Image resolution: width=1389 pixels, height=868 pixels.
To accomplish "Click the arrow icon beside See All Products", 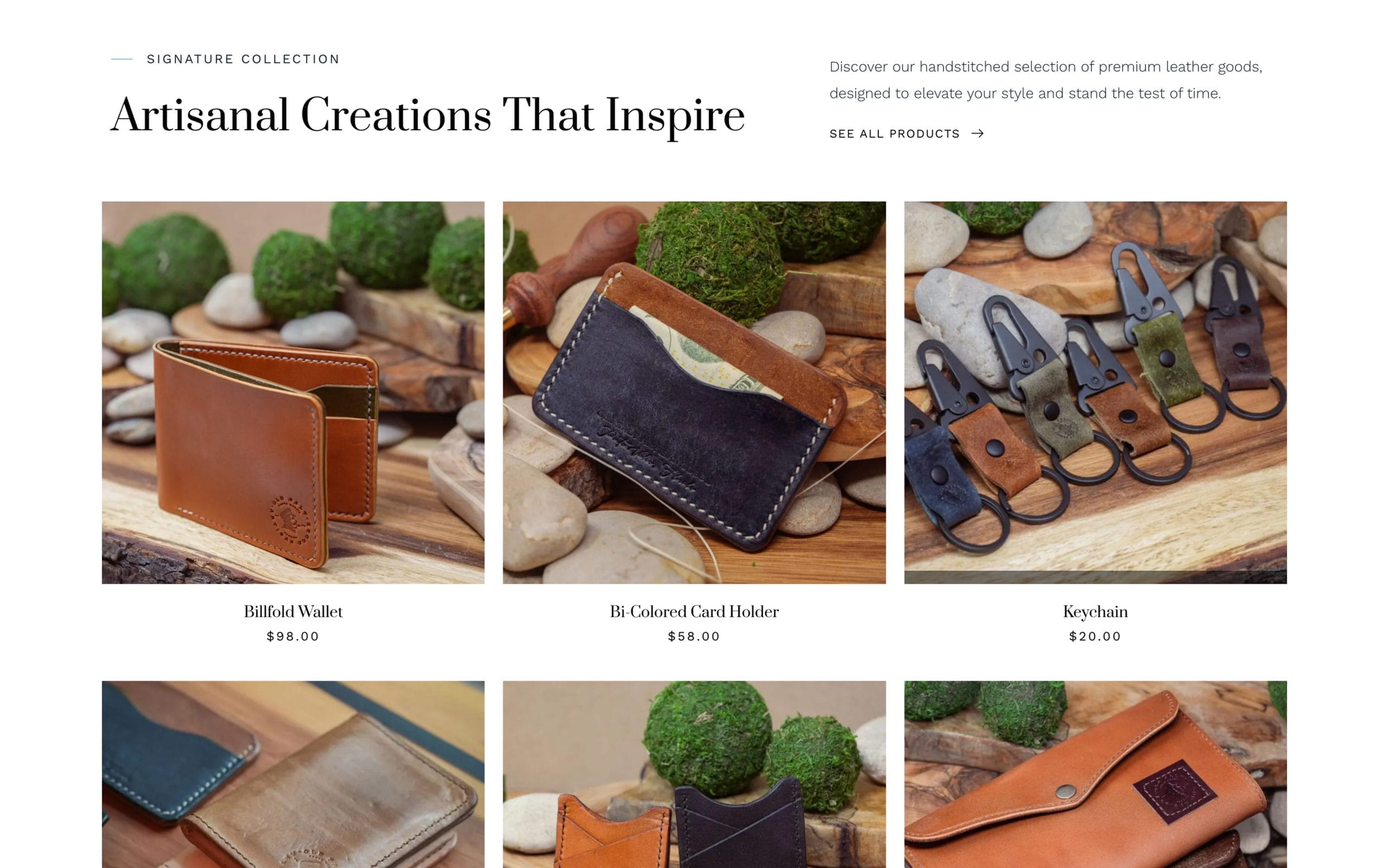I will [978, 134].
